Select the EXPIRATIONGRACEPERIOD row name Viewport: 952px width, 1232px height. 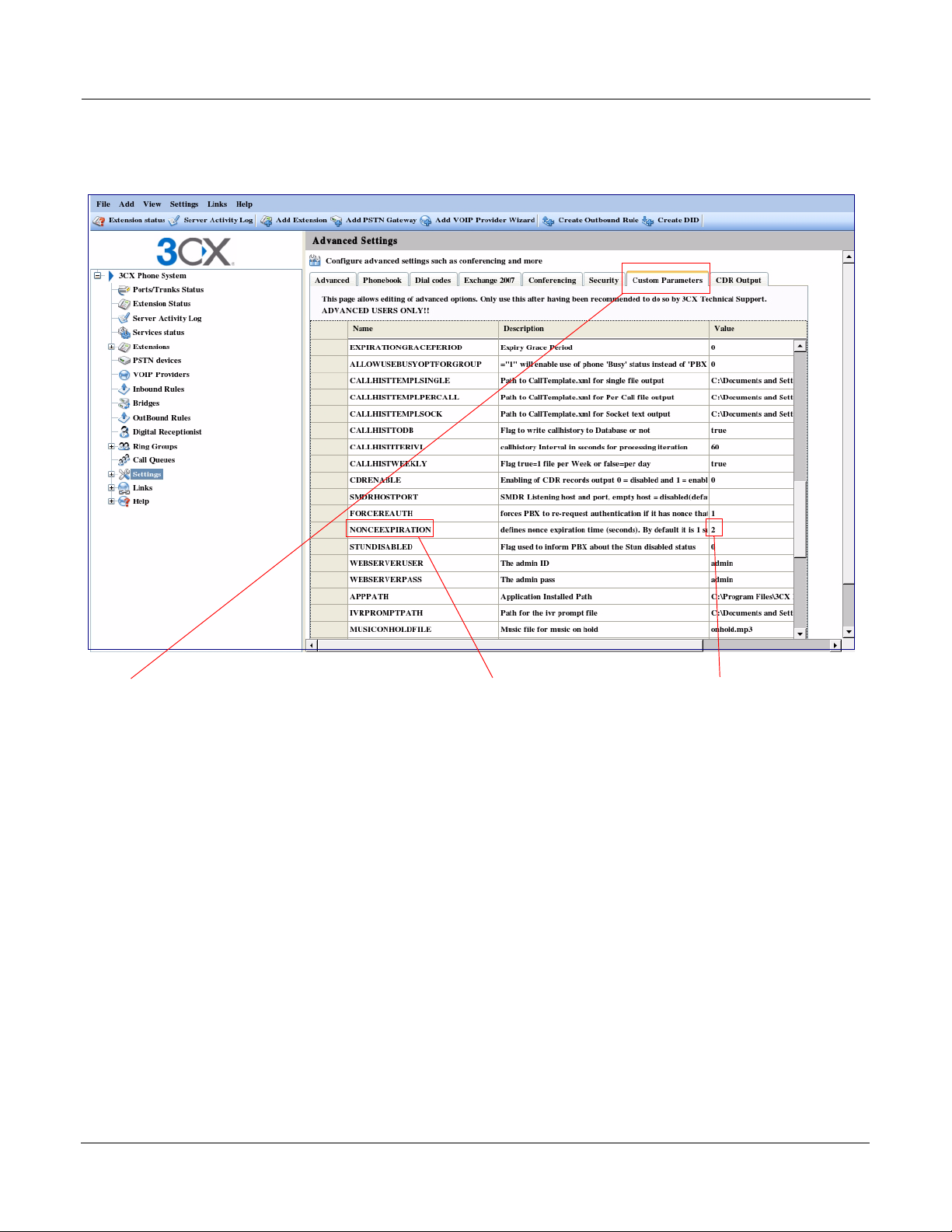[406, 347]
